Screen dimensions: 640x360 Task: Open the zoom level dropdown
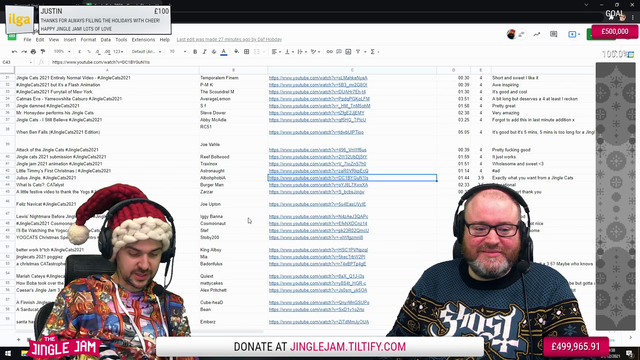62,52
